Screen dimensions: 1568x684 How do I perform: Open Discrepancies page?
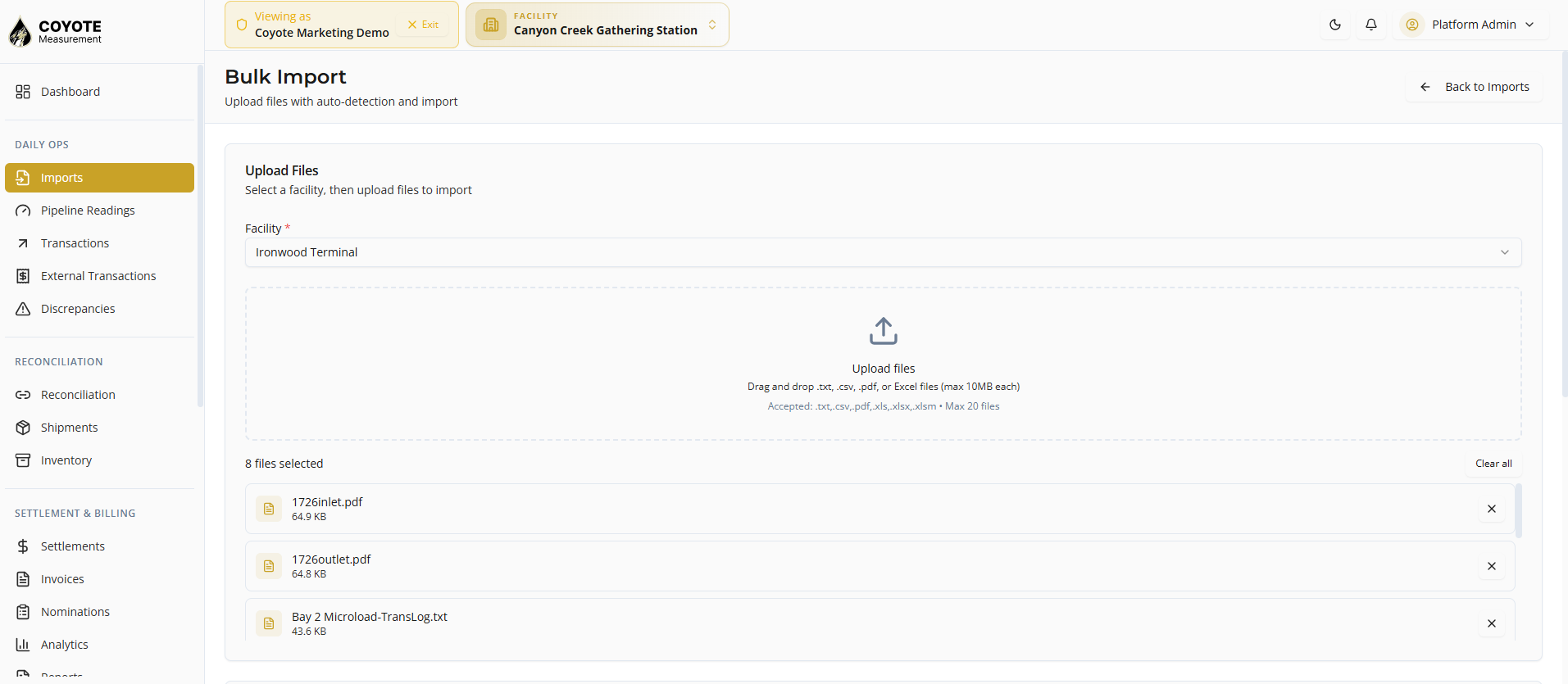99,309
